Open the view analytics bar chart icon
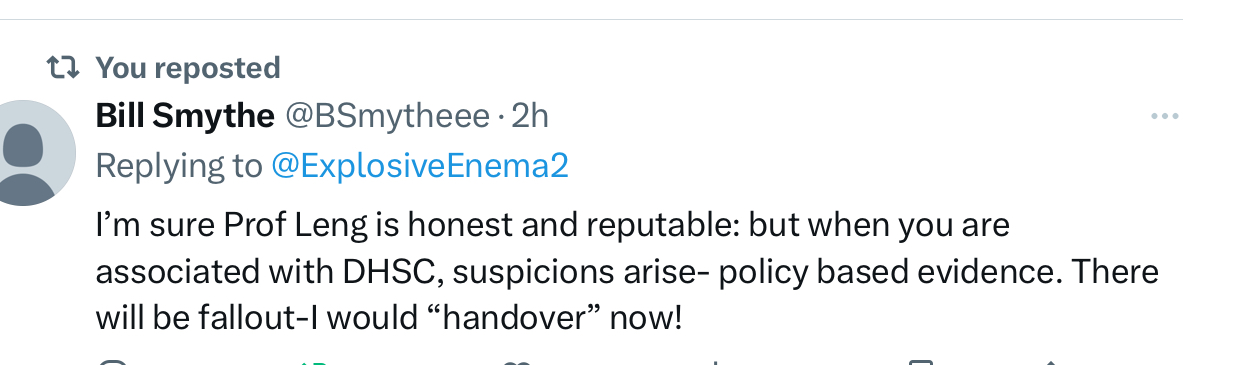This screenshot has width=1233, height=365. coord(715,361)
